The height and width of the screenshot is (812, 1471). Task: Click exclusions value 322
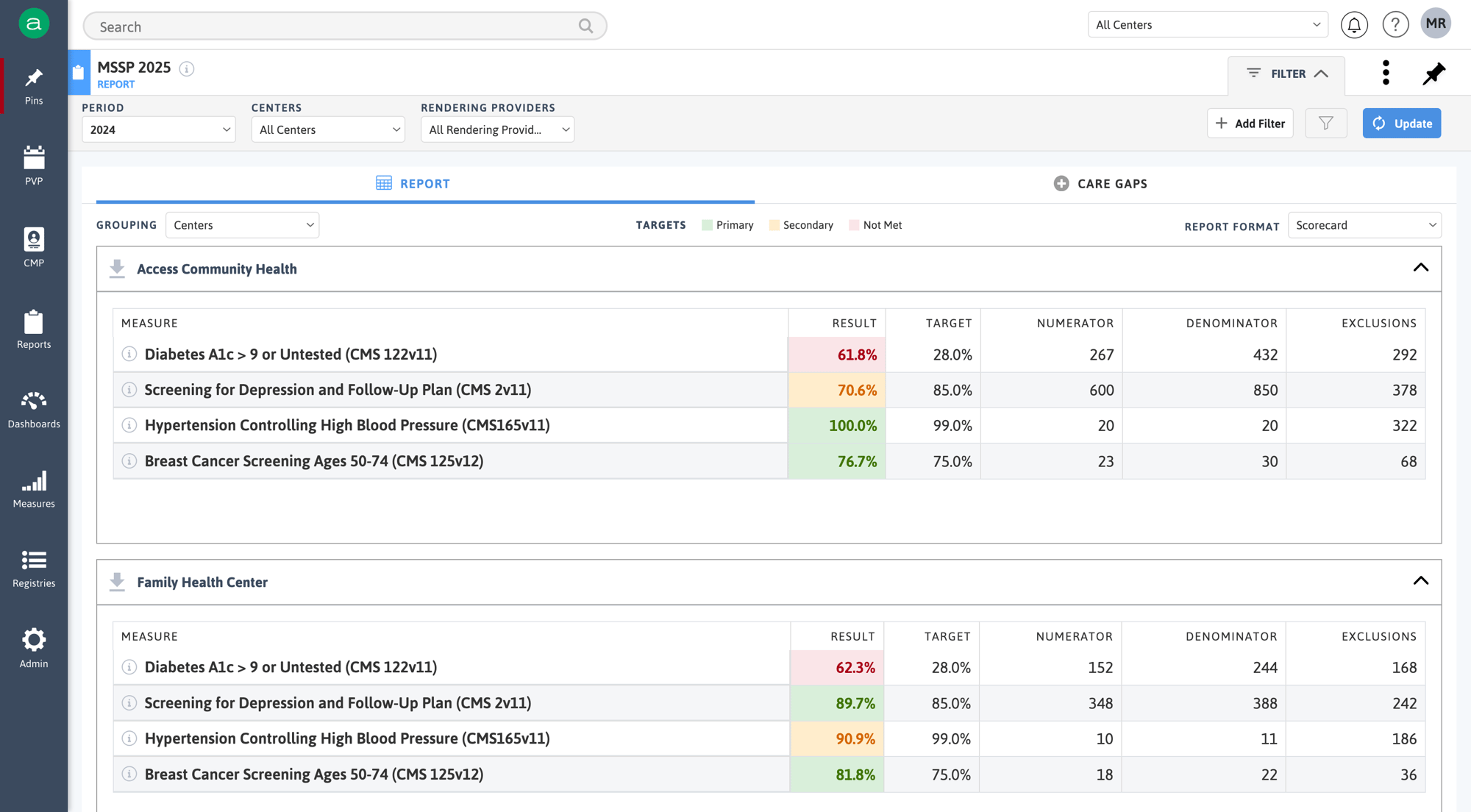pyautogui.click(x=1404, y=425)
